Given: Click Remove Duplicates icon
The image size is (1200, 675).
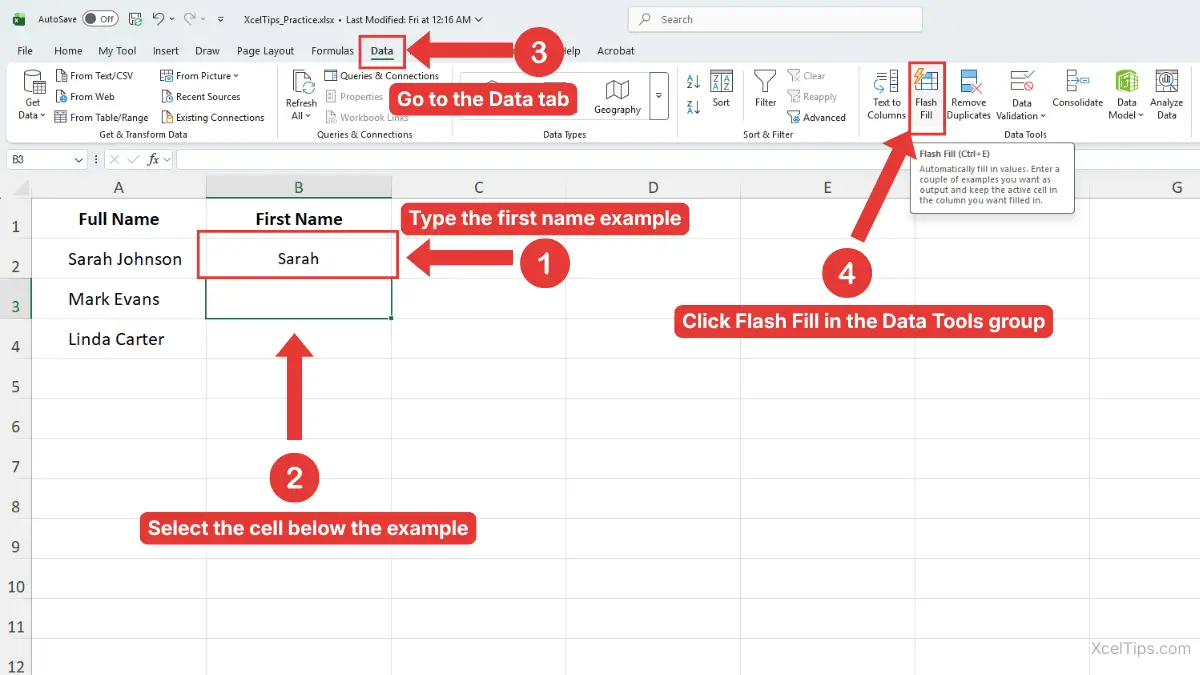Looking at the screenshot, I should [968, 96].
